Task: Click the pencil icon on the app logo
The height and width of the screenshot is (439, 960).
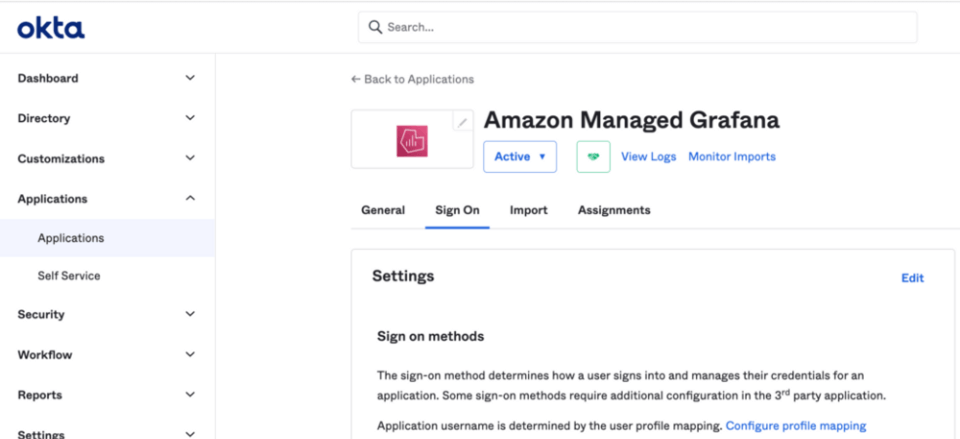Action: click(x=462, y=122)
